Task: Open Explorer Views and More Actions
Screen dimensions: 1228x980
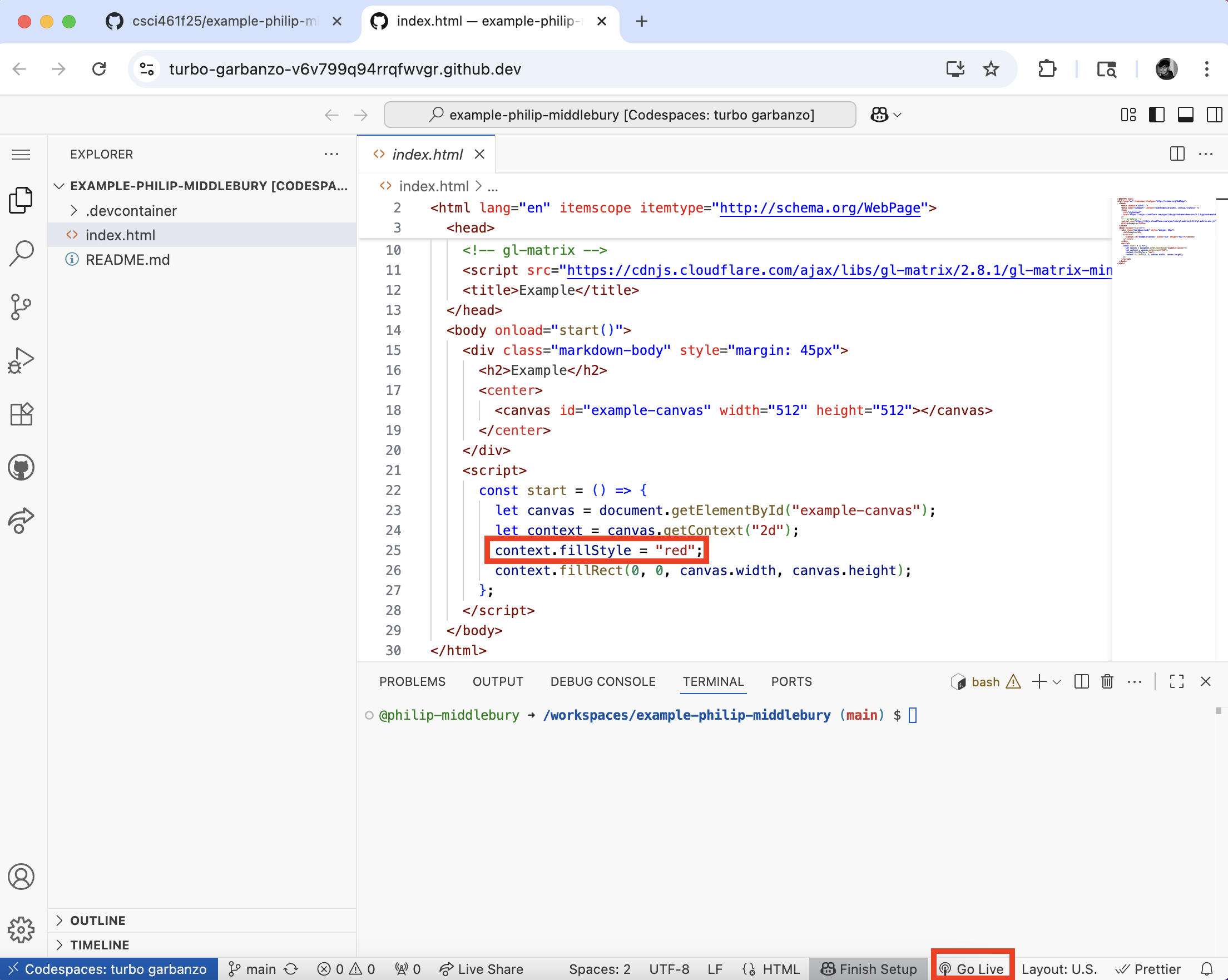Action: tap(331, 154)
